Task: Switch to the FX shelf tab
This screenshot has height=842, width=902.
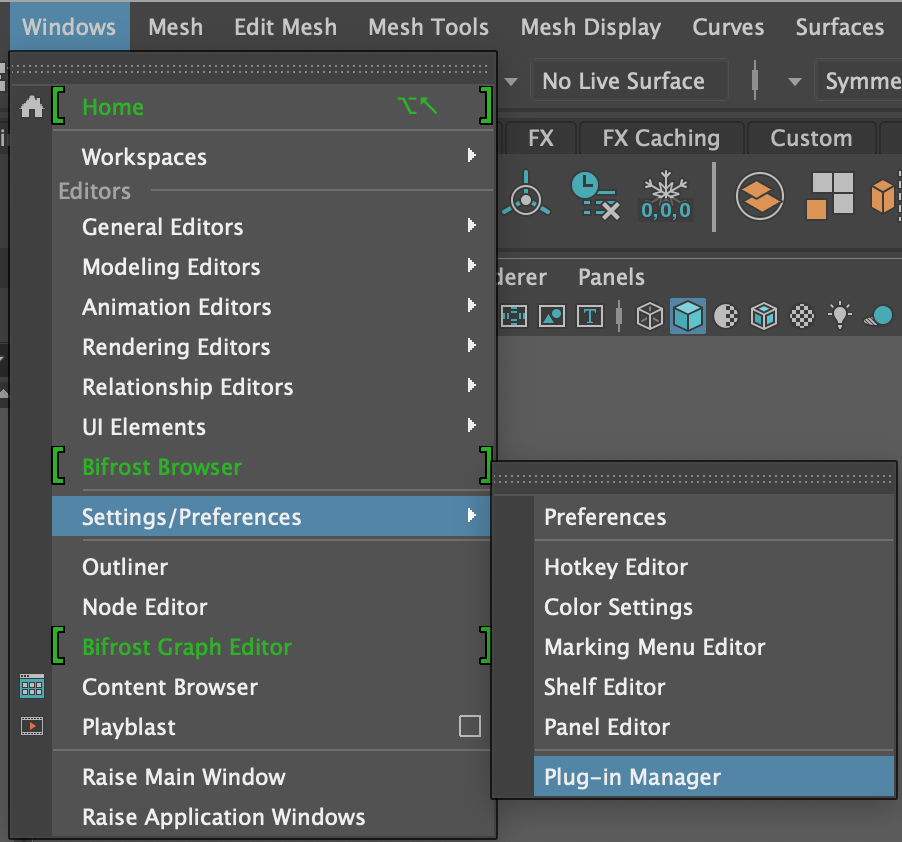Action: click(541, 138)
